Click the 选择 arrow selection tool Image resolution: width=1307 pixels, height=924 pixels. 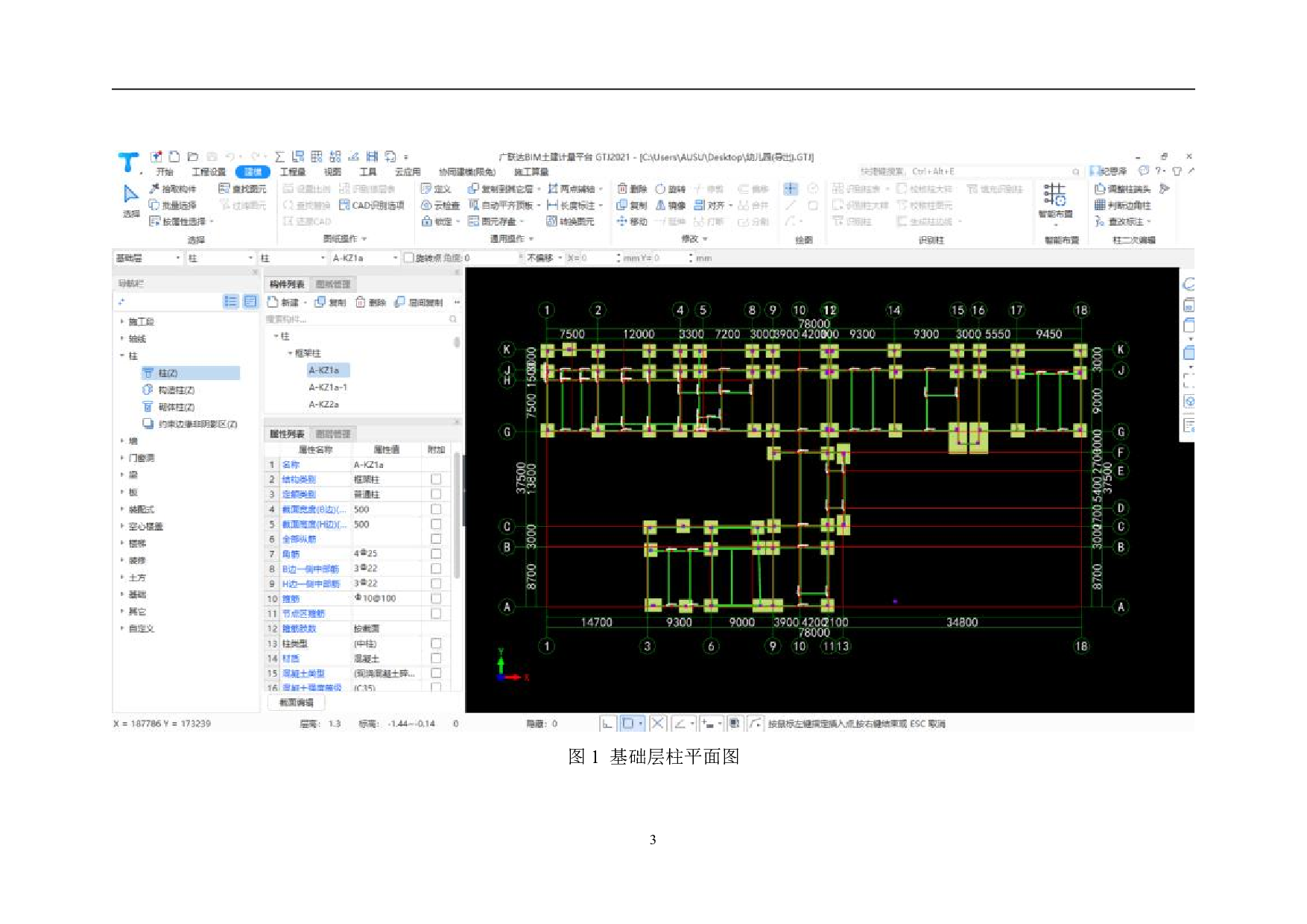click(x=131, y=195)
